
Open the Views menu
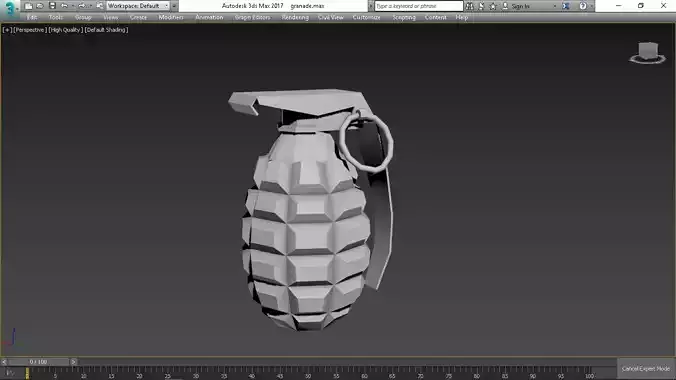pos(110,18)
